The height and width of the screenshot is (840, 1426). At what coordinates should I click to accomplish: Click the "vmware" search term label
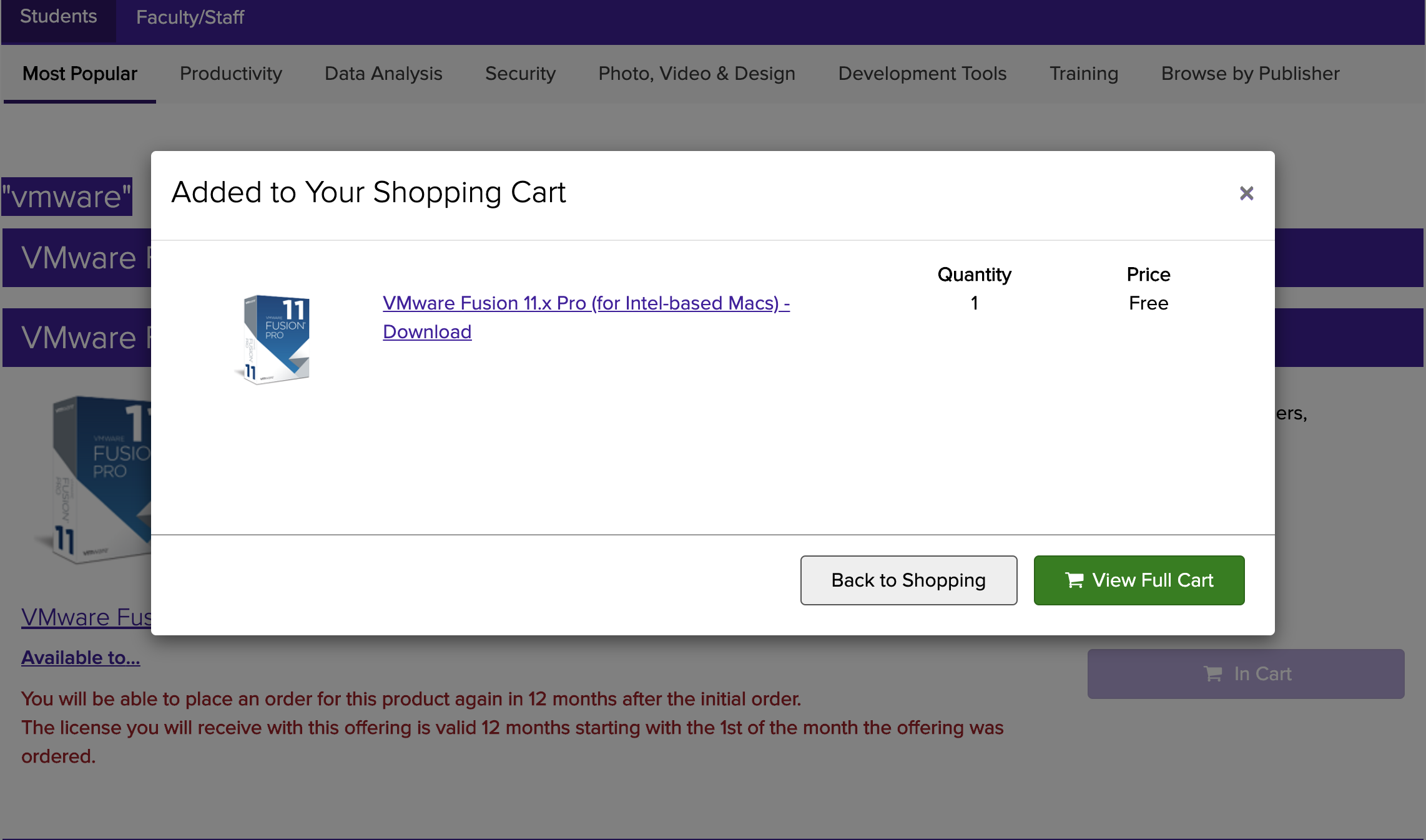[67, 197]
